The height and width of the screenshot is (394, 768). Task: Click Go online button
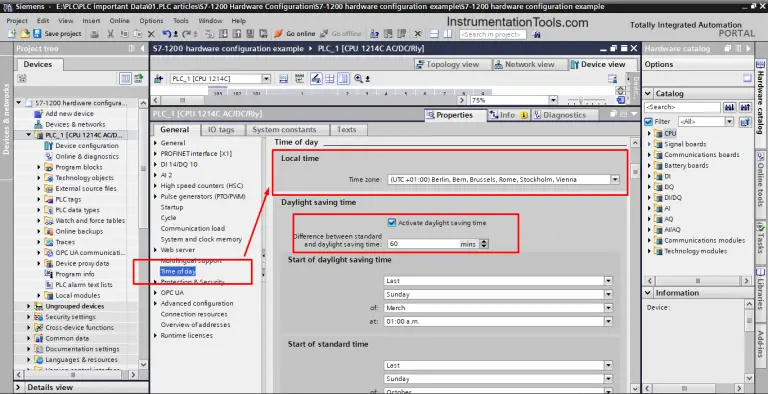click(294, 34)
